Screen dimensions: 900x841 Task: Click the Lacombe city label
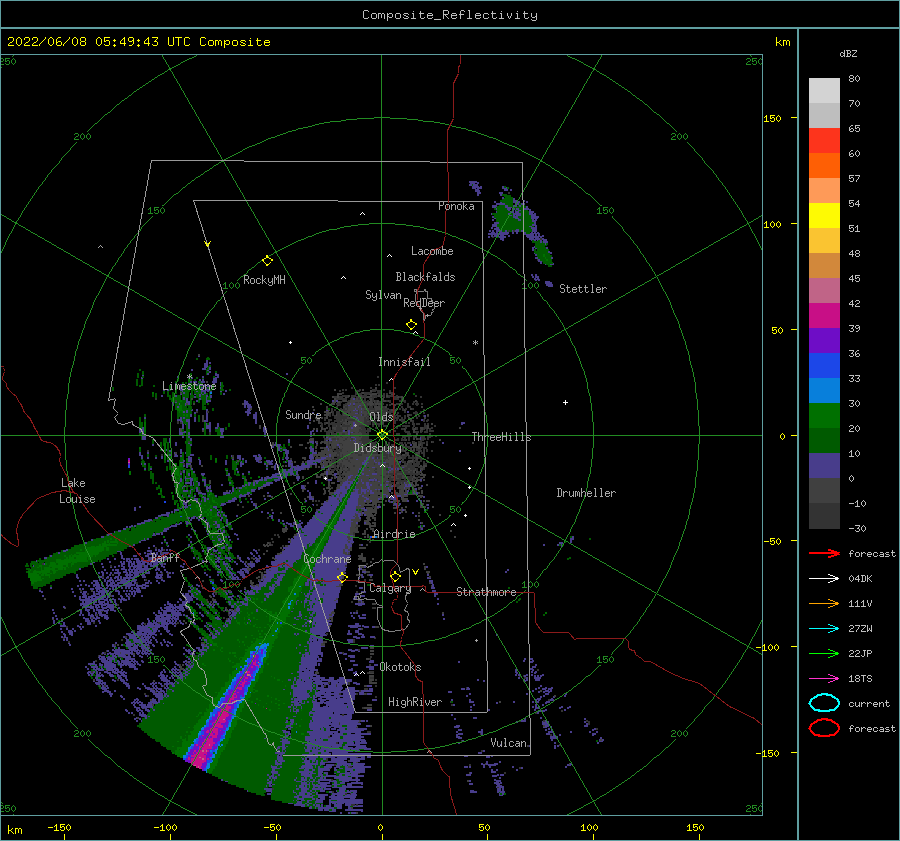[x=432, y=251]
